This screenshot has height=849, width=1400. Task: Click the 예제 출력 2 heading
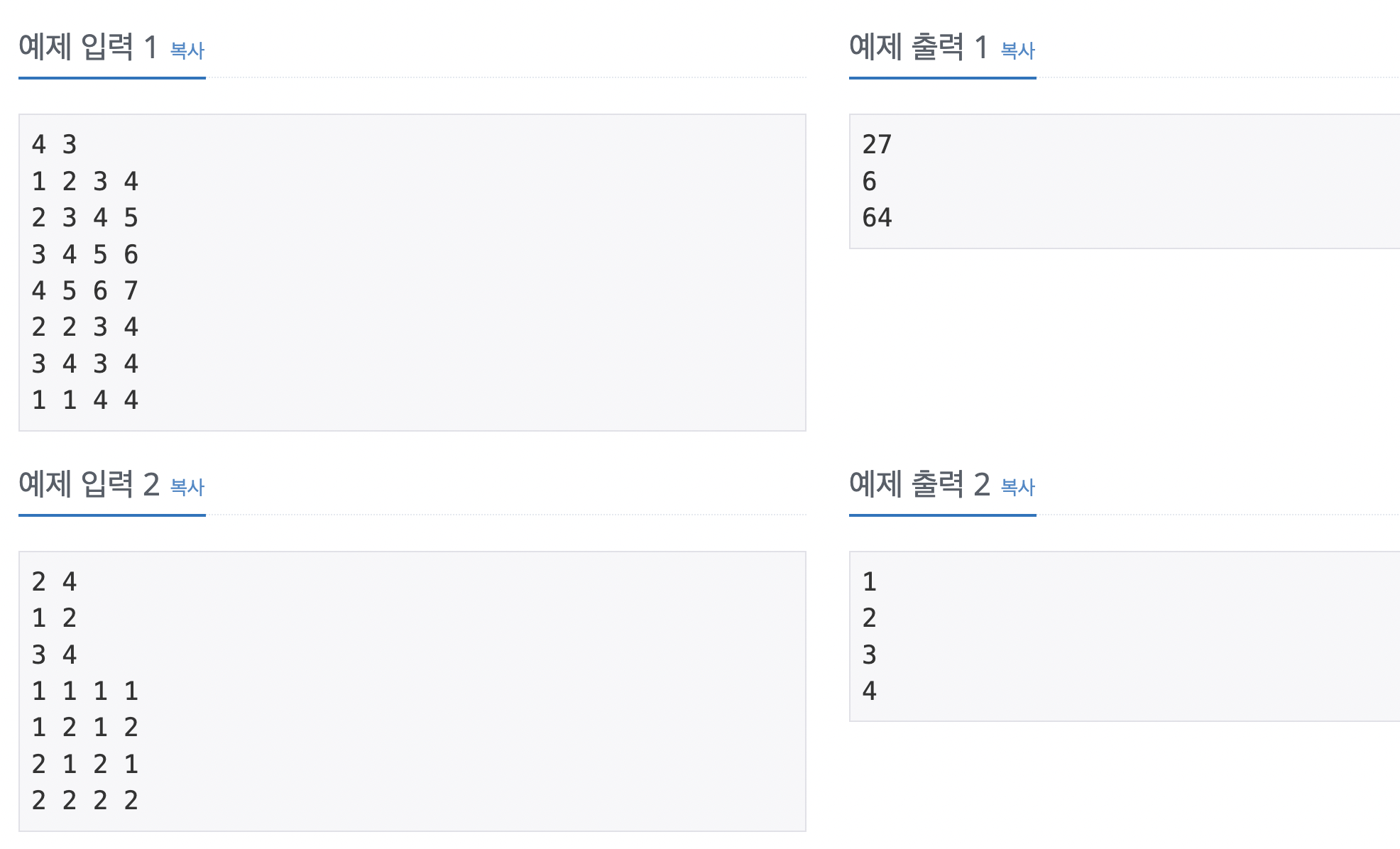[x=919, y=484]
